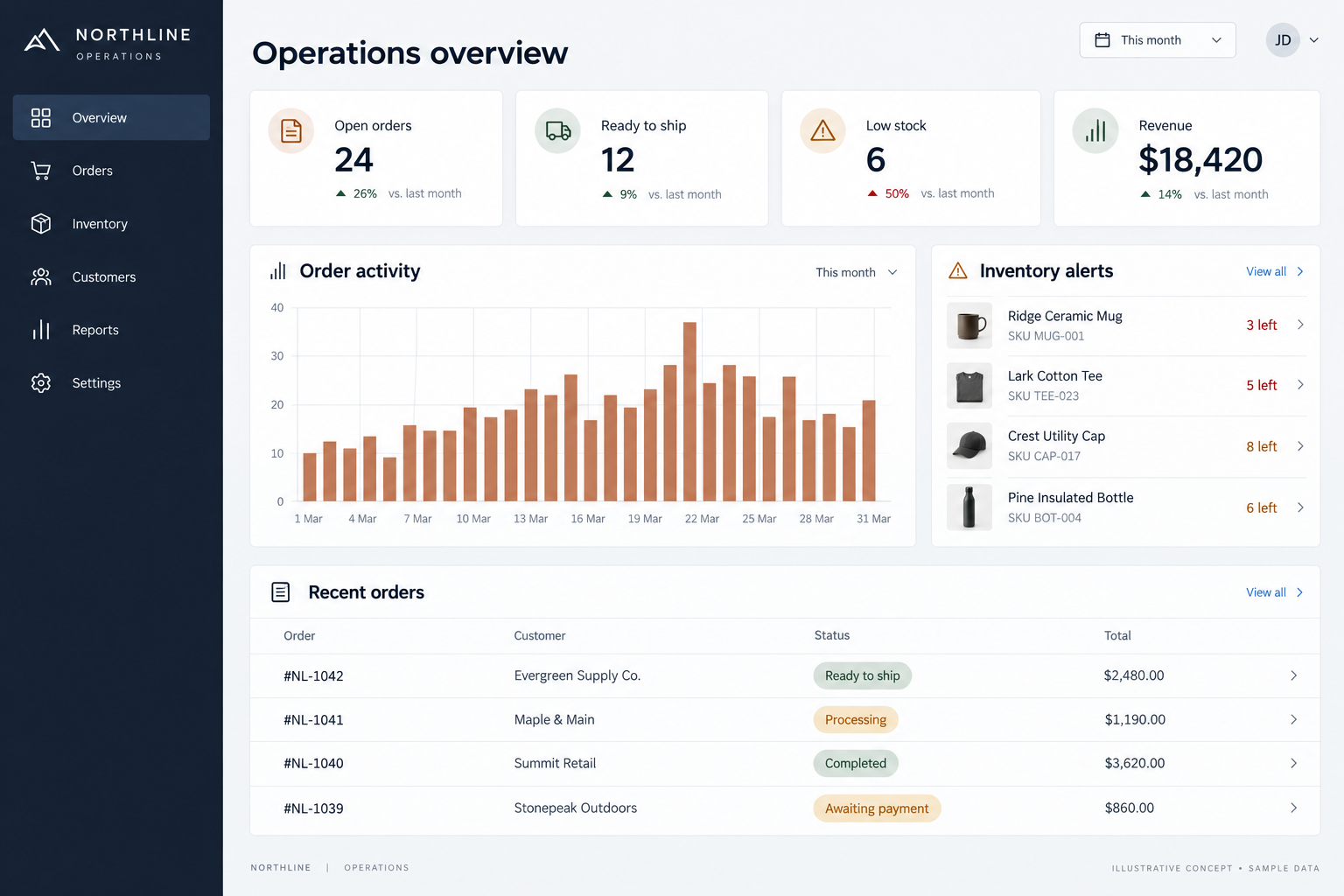Click the Recent orders list icon
The width and height of the screenshot is (1344, 896).
click(281, 592)
